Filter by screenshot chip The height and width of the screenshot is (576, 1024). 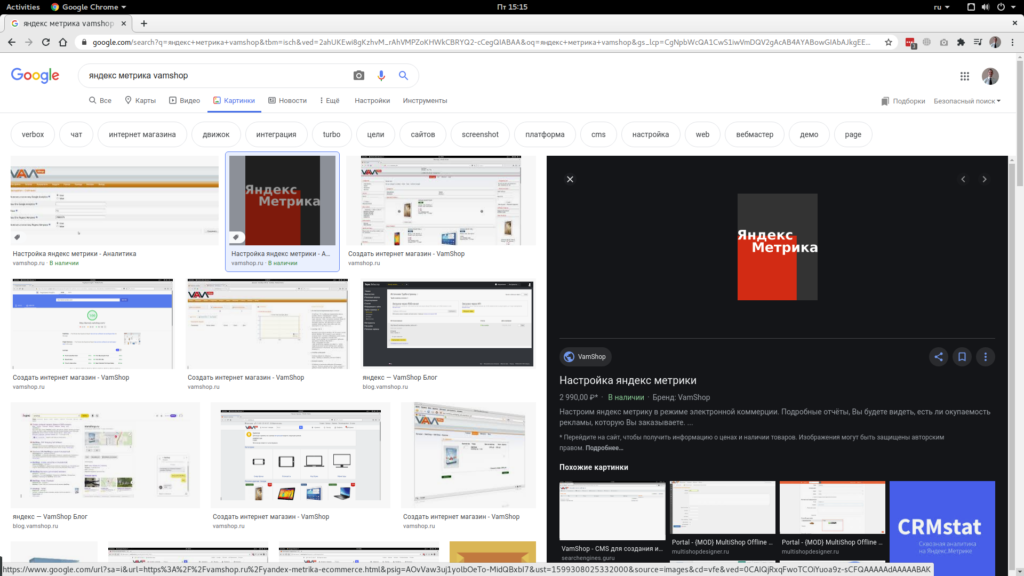click(x=480, y=135)
